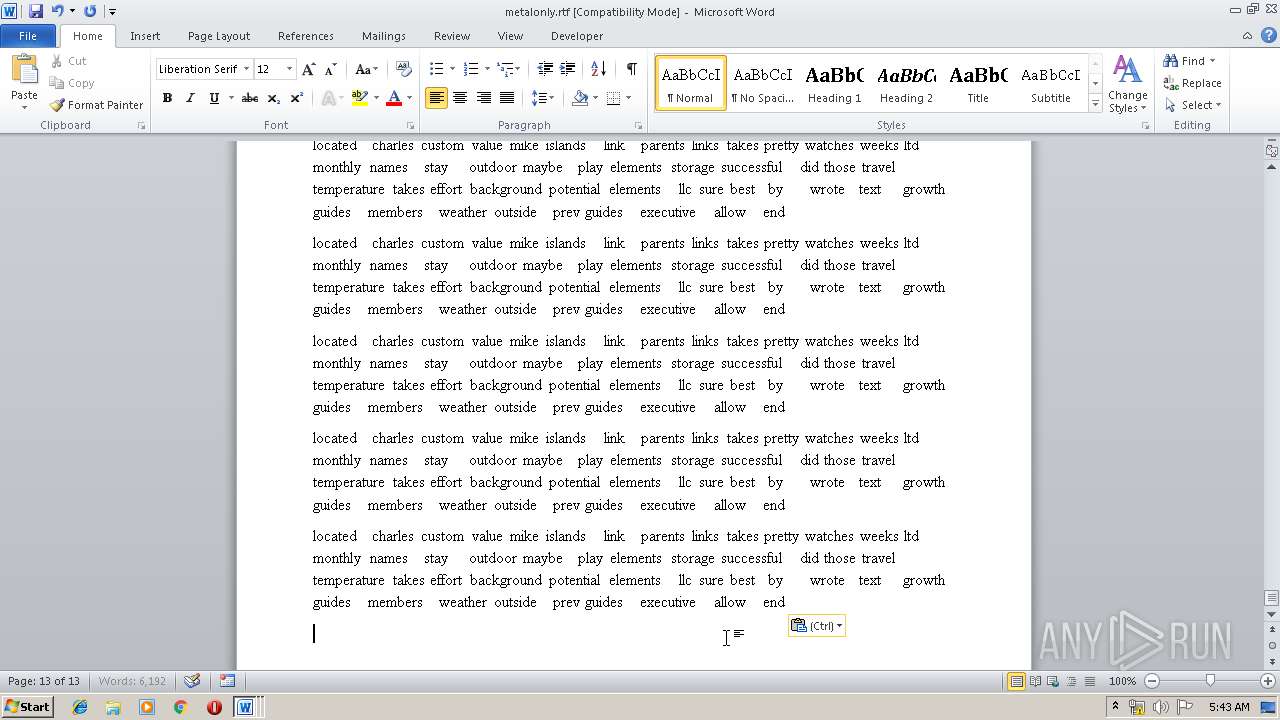Switch to the Mailings tab

click(384, 36)
